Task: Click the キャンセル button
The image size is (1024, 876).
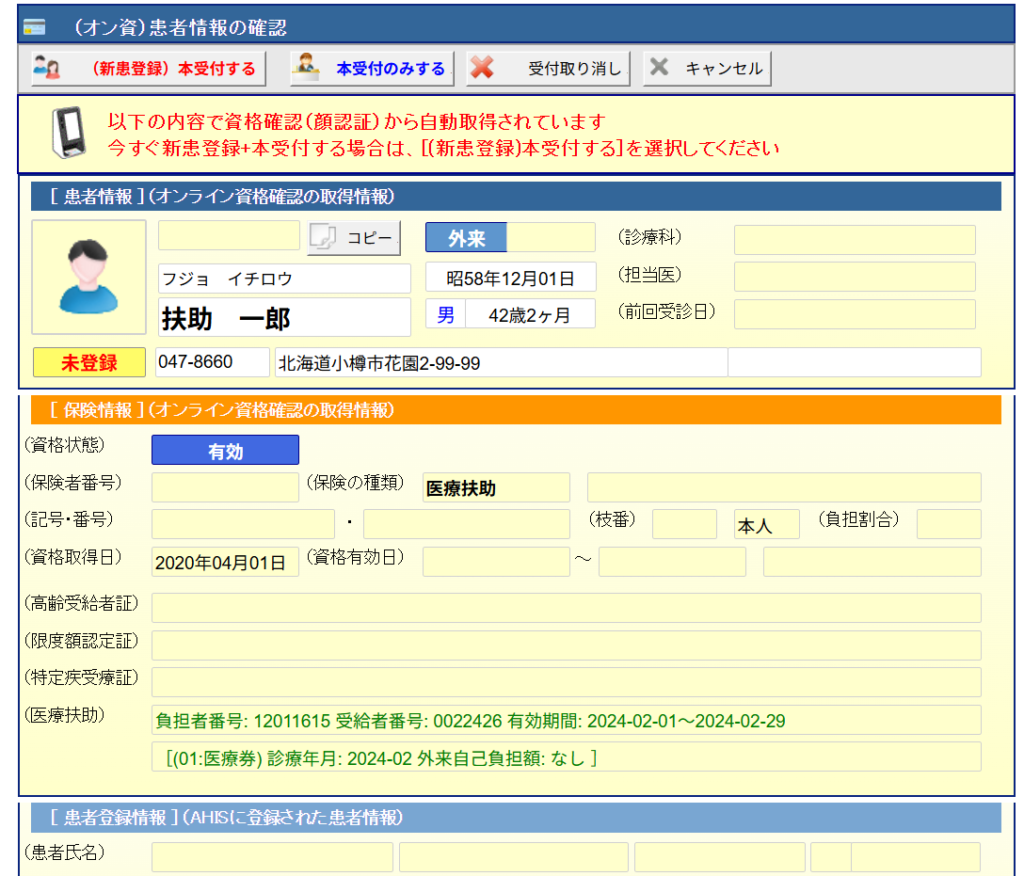Action: 707,69
